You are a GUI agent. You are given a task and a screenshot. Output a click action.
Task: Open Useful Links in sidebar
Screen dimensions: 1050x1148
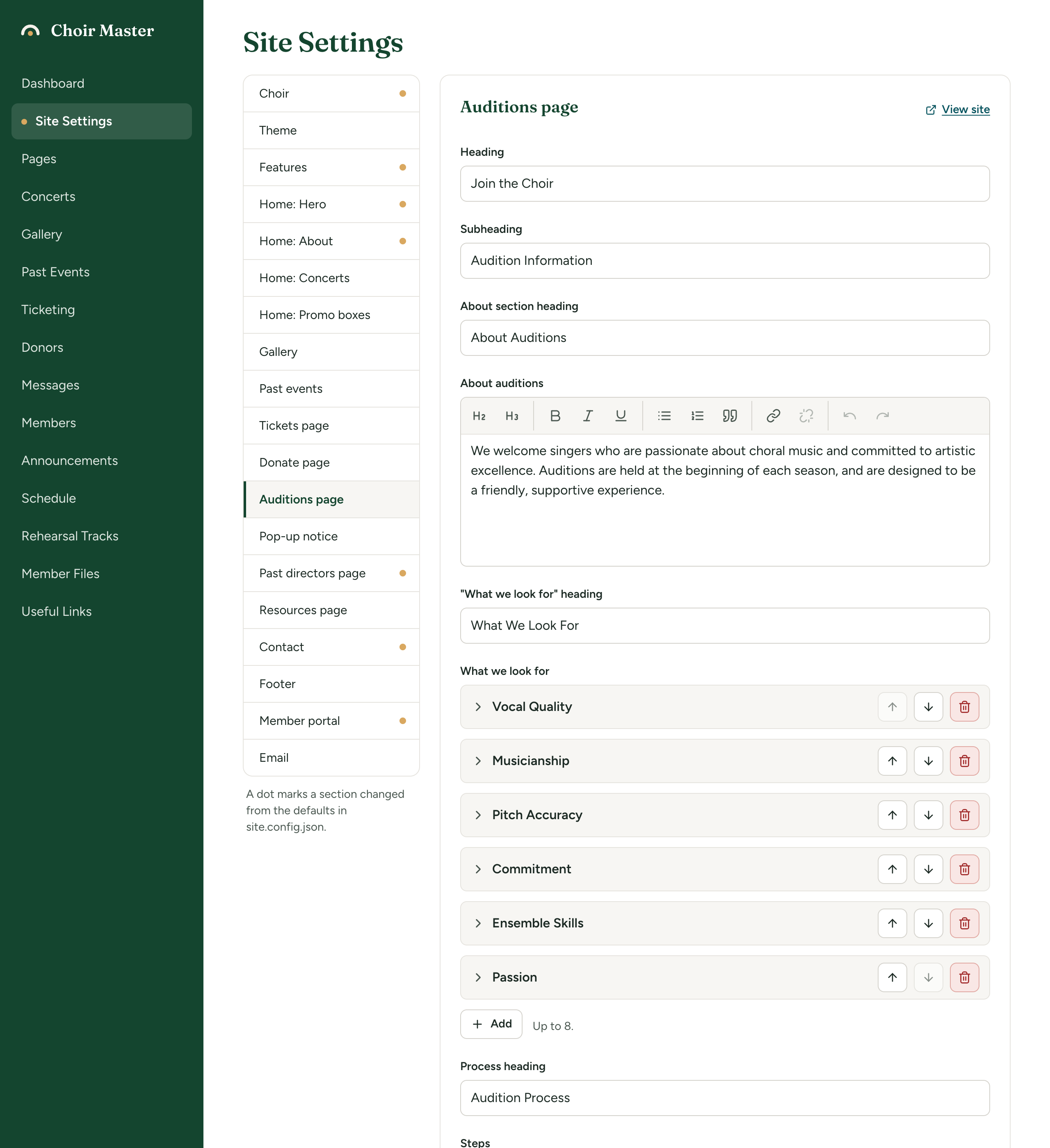point(101,612)
